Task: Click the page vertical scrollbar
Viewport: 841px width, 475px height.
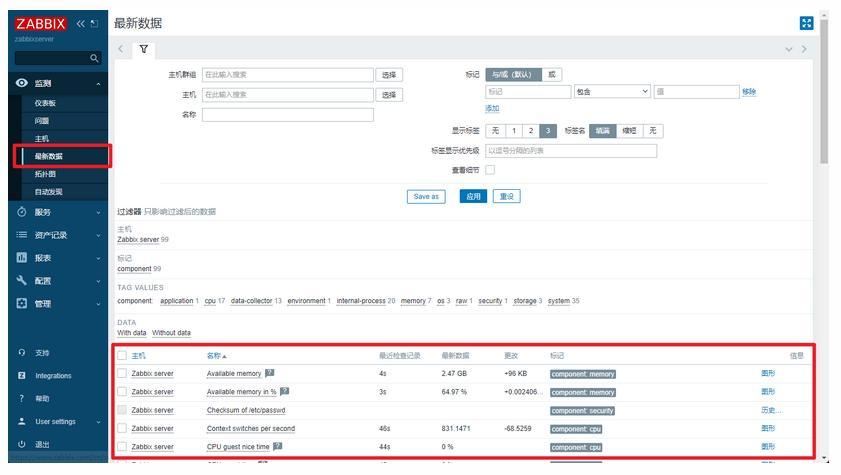Action: tap(824, 91)
